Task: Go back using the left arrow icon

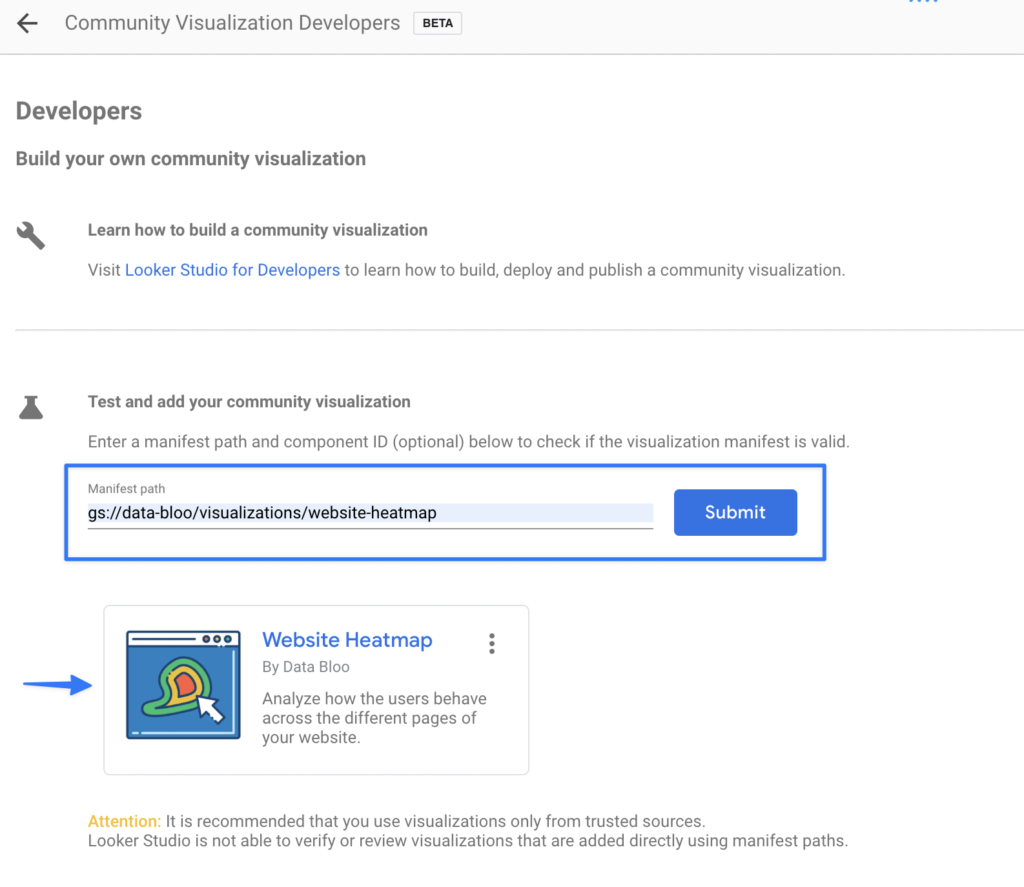Action: click(x=27, y=24)
